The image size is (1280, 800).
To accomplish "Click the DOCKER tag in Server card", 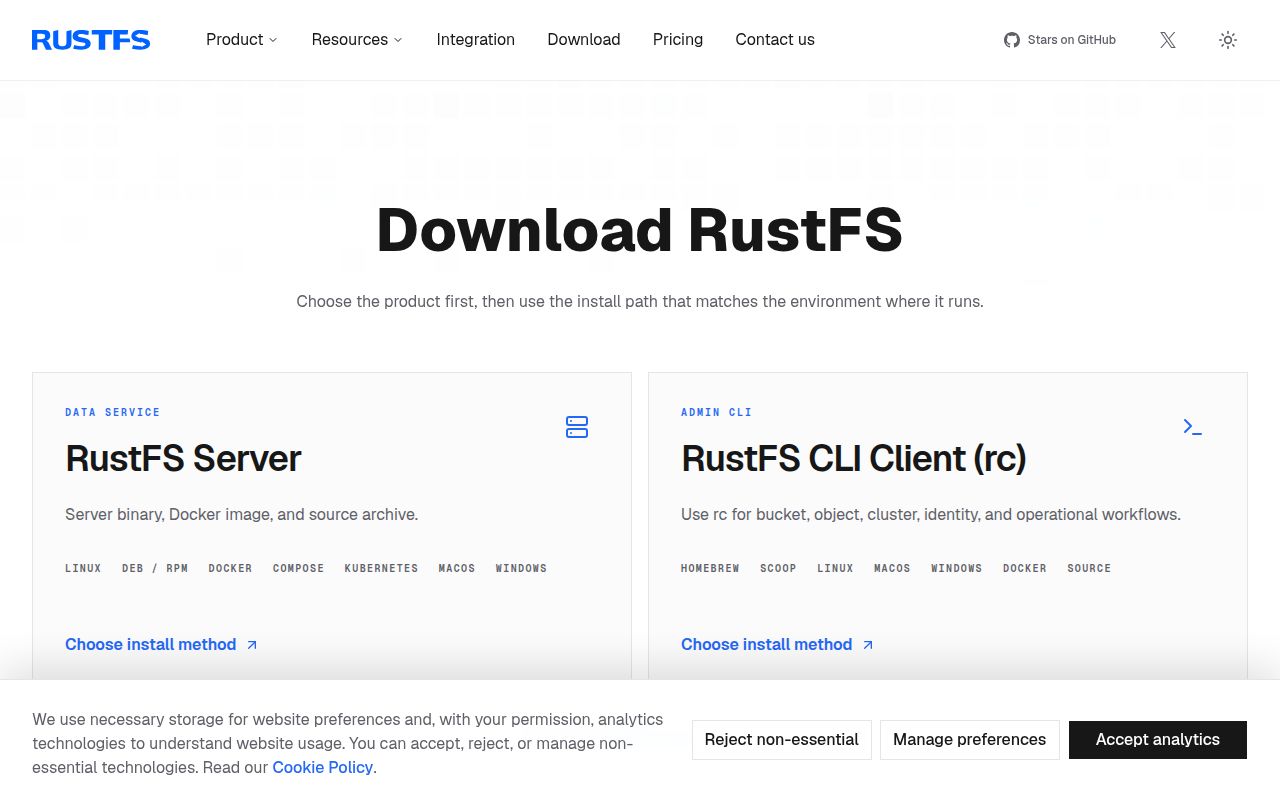I will pyautogui.click(x=231, y=568).
